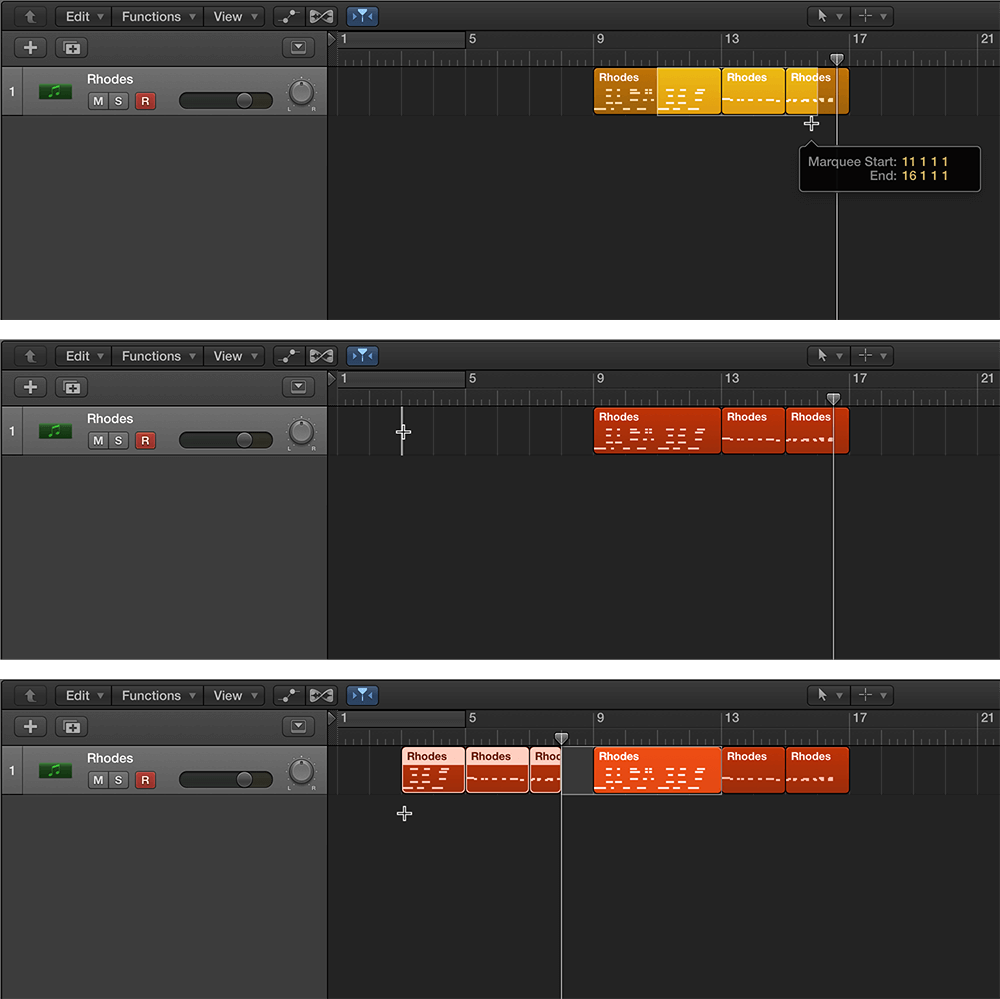Duplicate the track in six-region view
Viewport: 1000px width, 999px height.
tap(71, 727)
